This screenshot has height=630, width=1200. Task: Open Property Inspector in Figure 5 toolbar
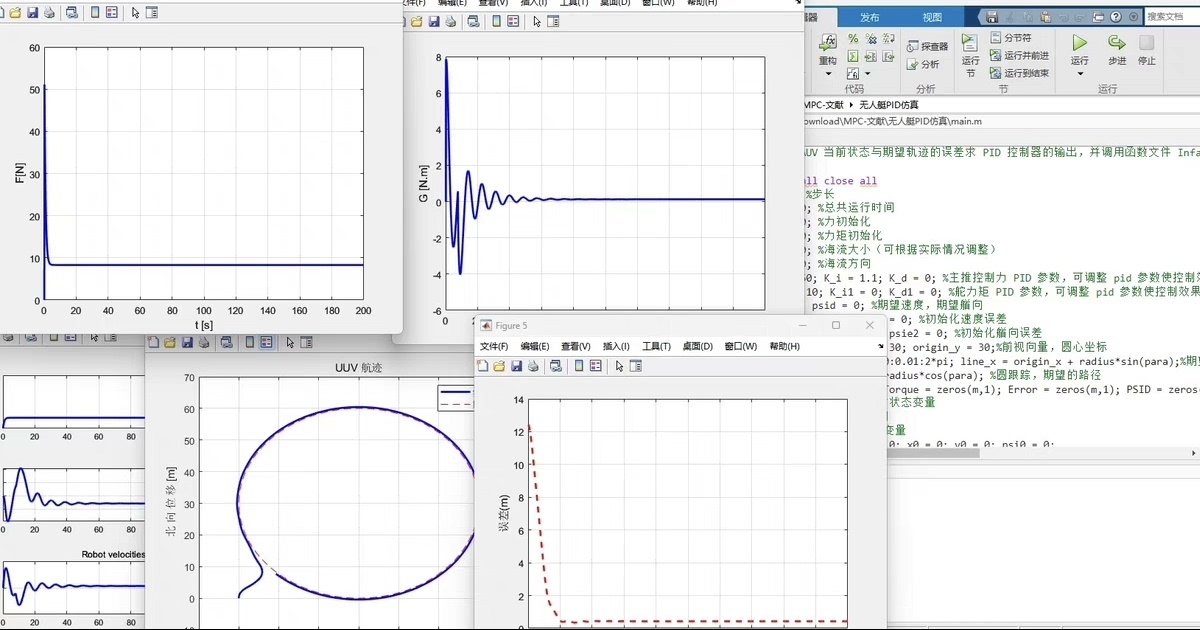[635, 366]
